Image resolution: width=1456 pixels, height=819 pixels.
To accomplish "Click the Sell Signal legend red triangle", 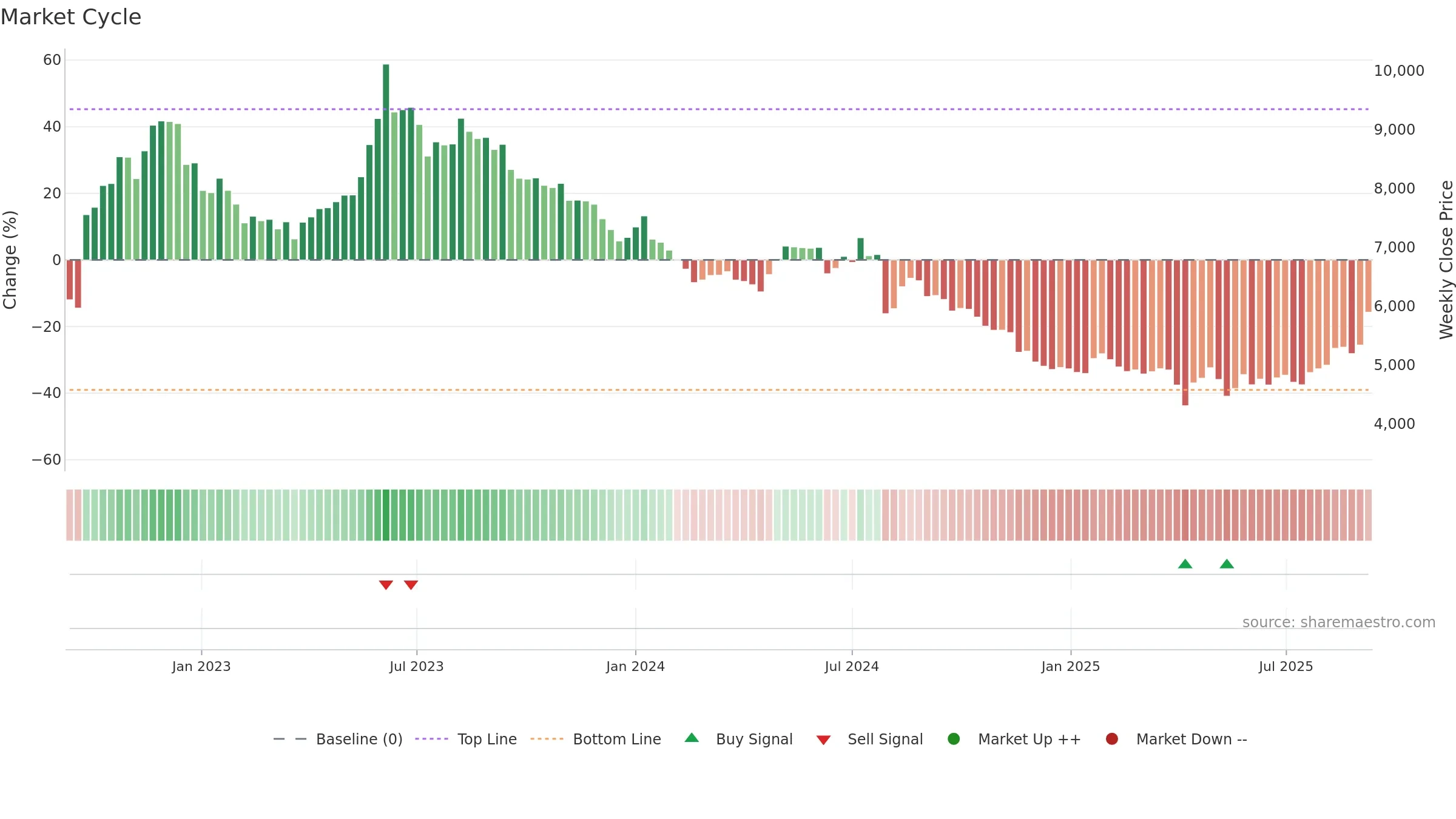I will tap(823, 740).
